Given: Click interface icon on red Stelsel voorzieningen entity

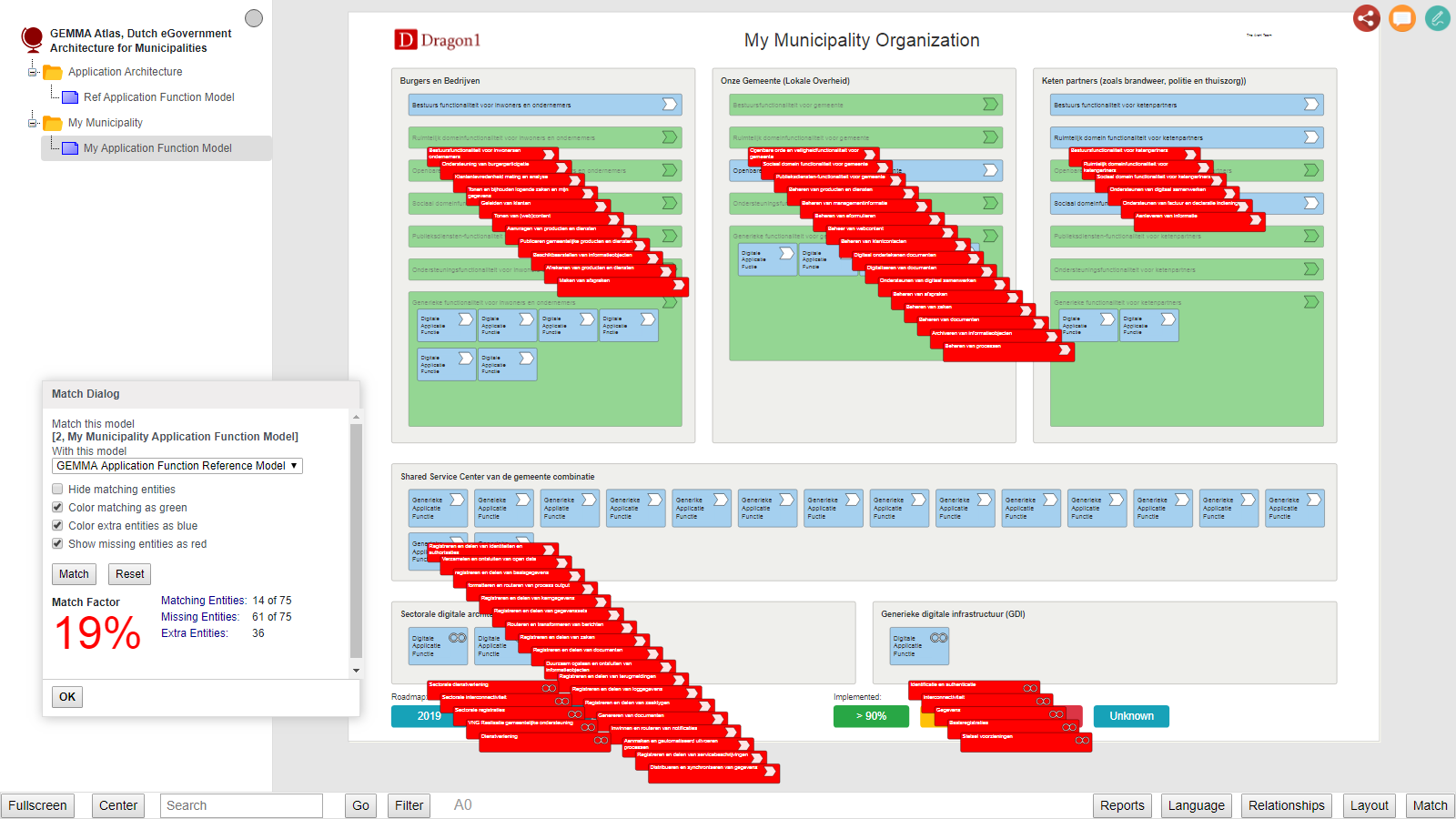Looking at the screenshot, I should point(1082,741).
